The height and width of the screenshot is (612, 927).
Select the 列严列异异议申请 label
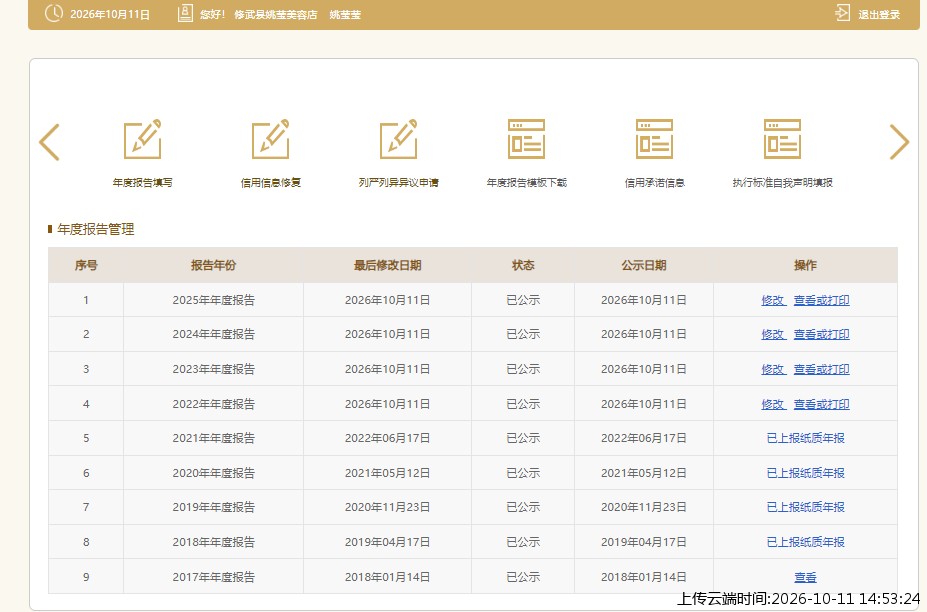pyautogui.click(x=398, y=183)
